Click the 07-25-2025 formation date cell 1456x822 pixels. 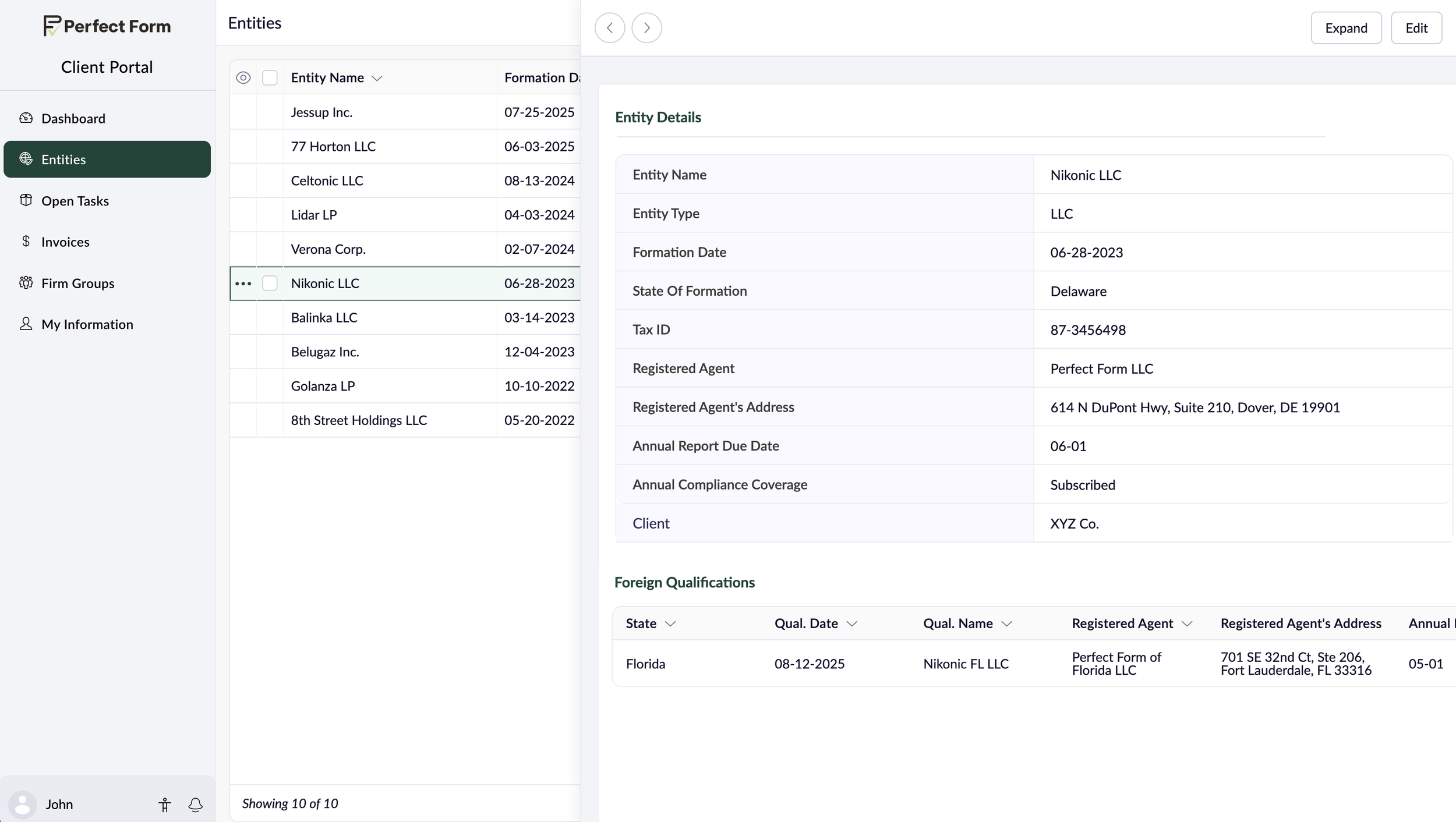[x=539, y=112]
